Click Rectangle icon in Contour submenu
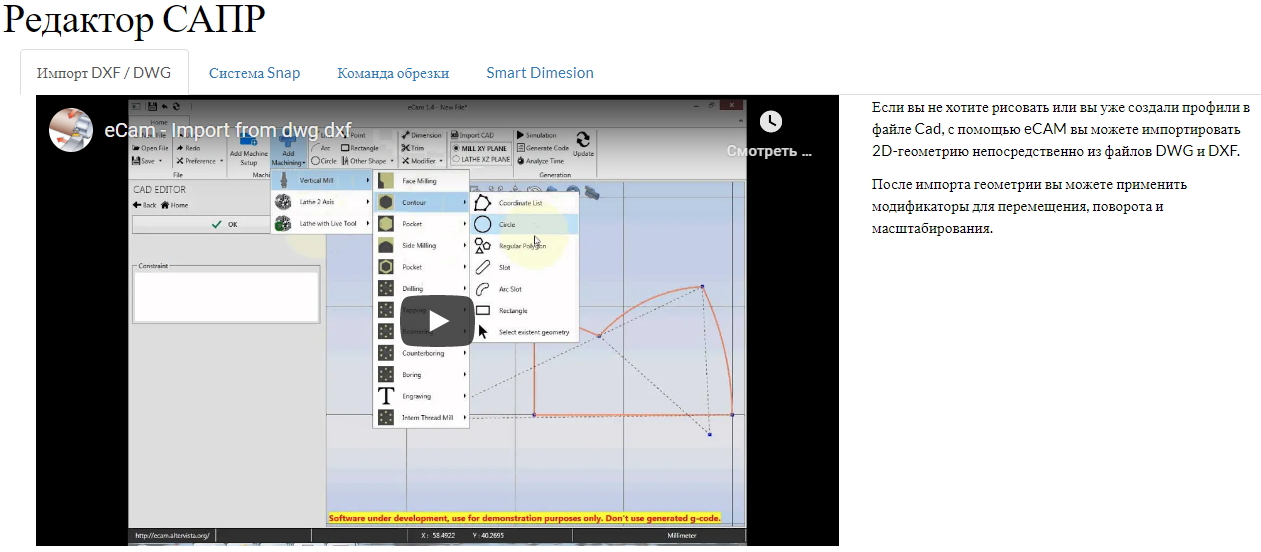1261x552 pixels. 483,311
